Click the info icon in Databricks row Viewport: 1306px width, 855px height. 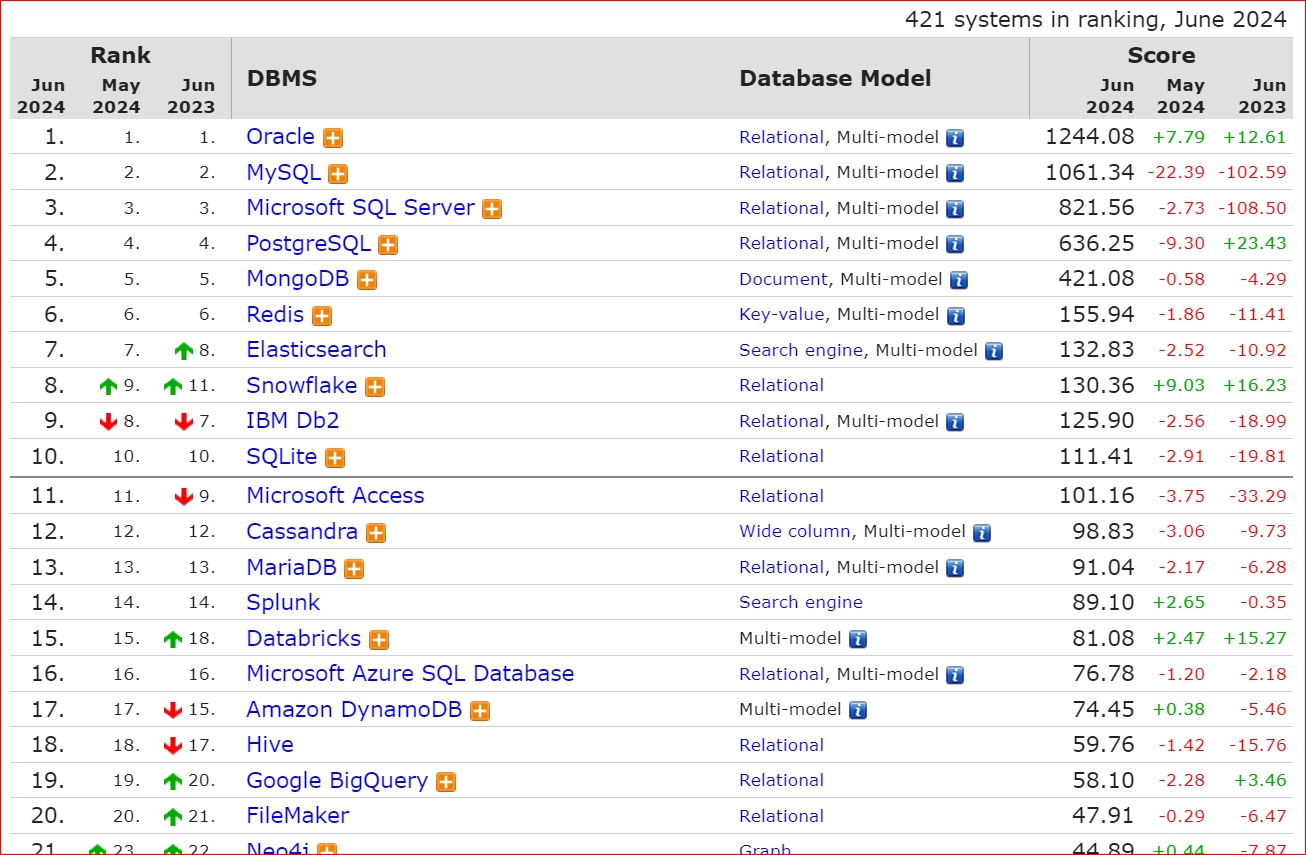click(858, 639)
